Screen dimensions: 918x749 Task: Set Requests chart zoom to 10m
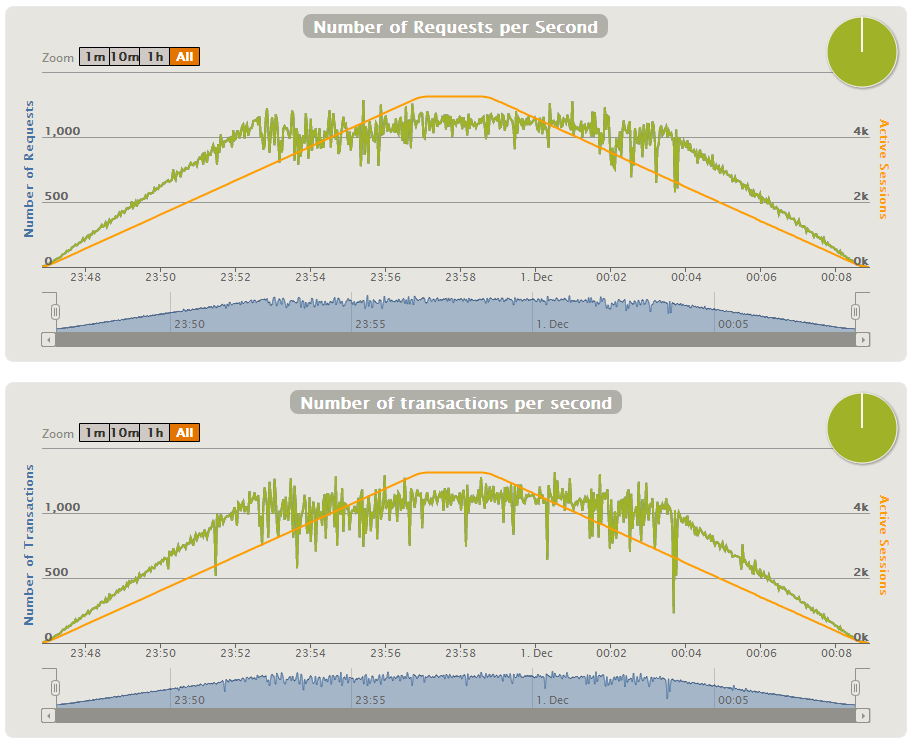[124, 57]
